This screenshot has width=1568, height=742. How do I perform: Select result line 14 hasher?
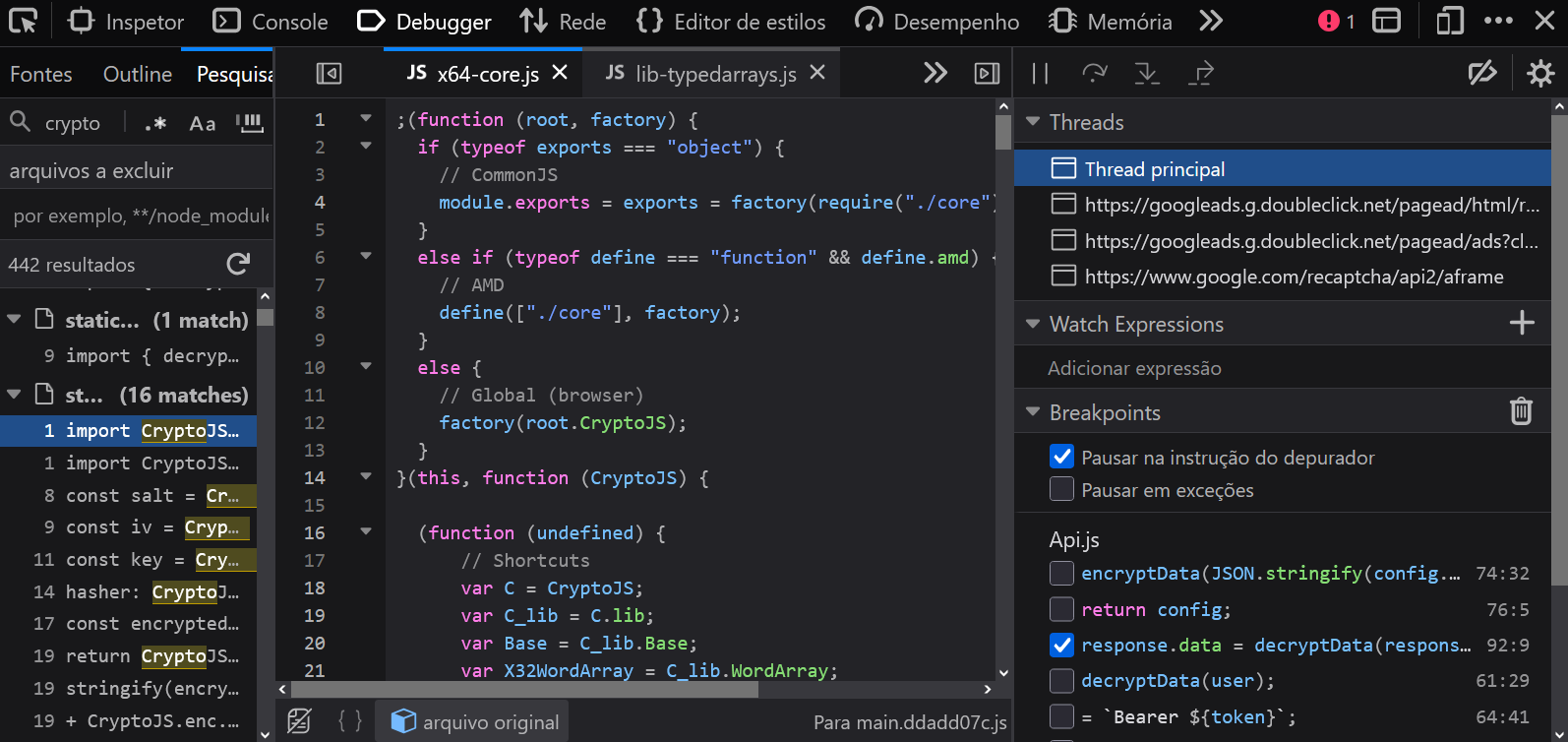tap(128, 591)
